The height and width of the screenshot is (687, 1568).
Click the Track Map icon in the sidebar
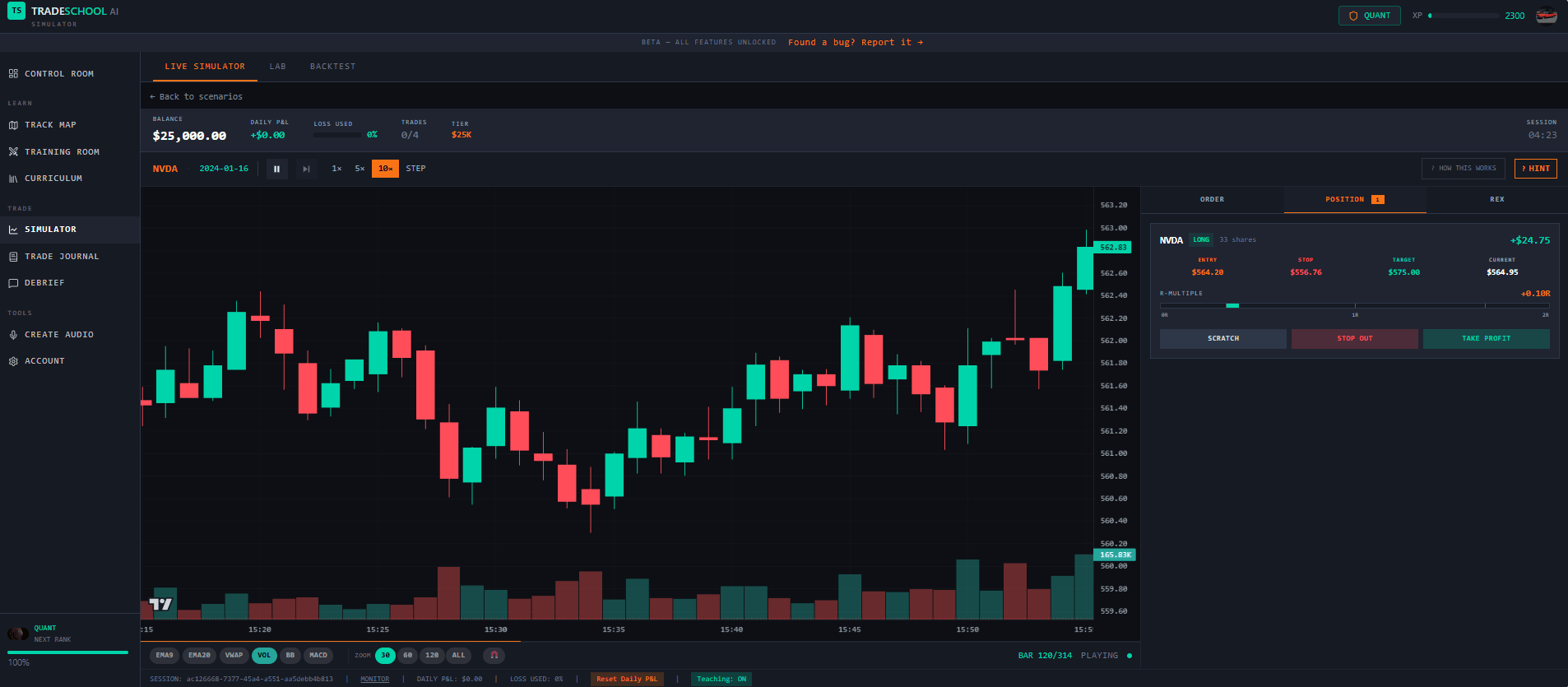(x=13, y=125)
